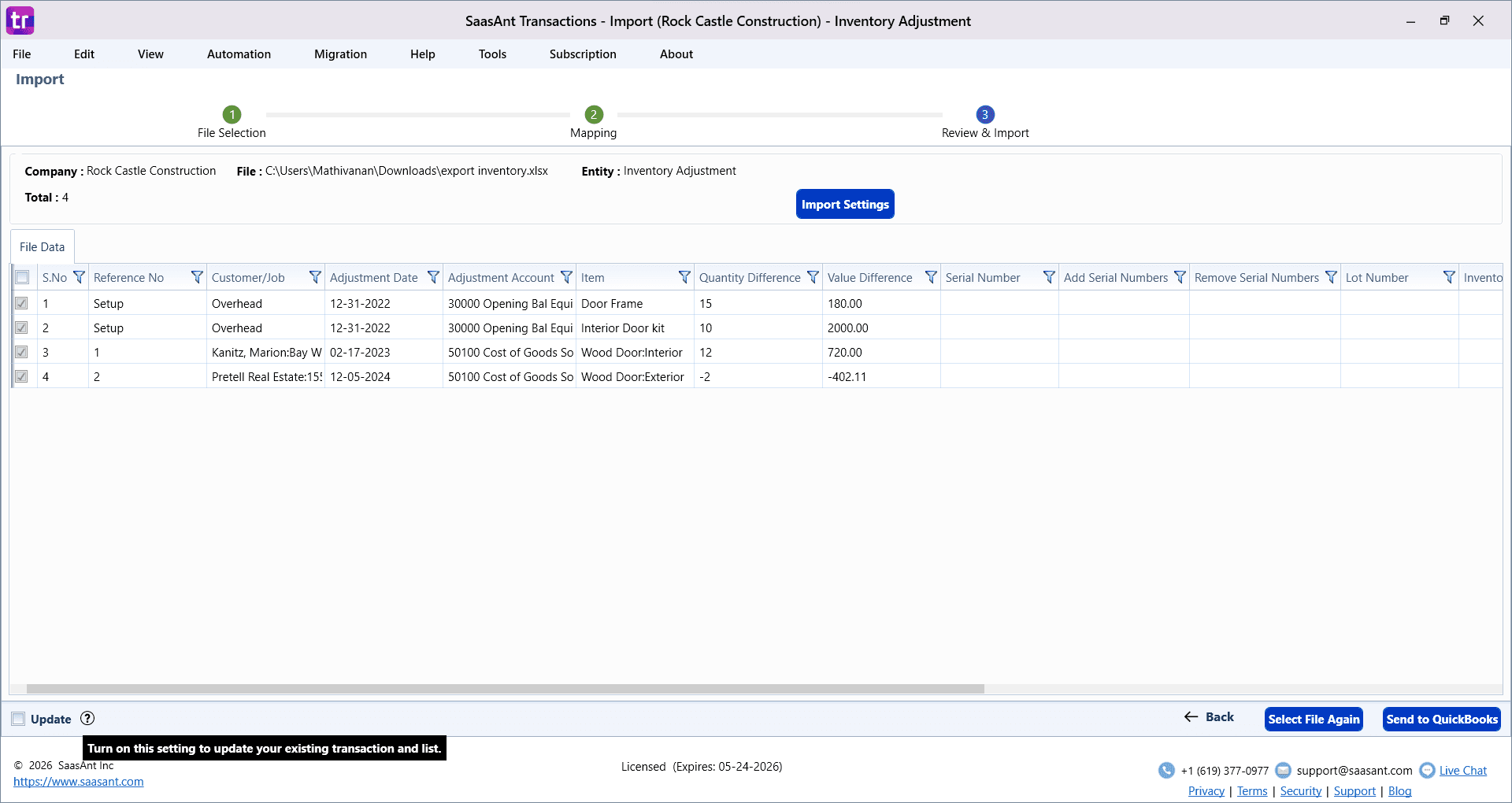Click Send to QuickBooks button

[x=1442, y=719]
